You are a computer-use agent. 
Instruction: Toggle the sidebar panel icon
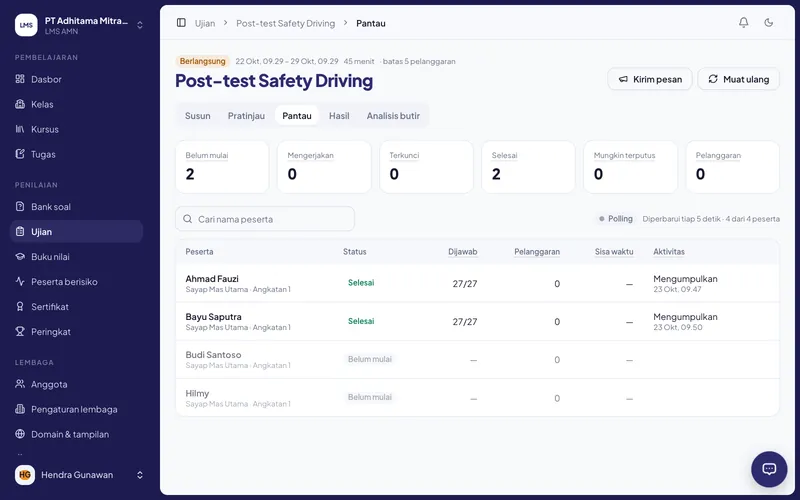(181, 23)
